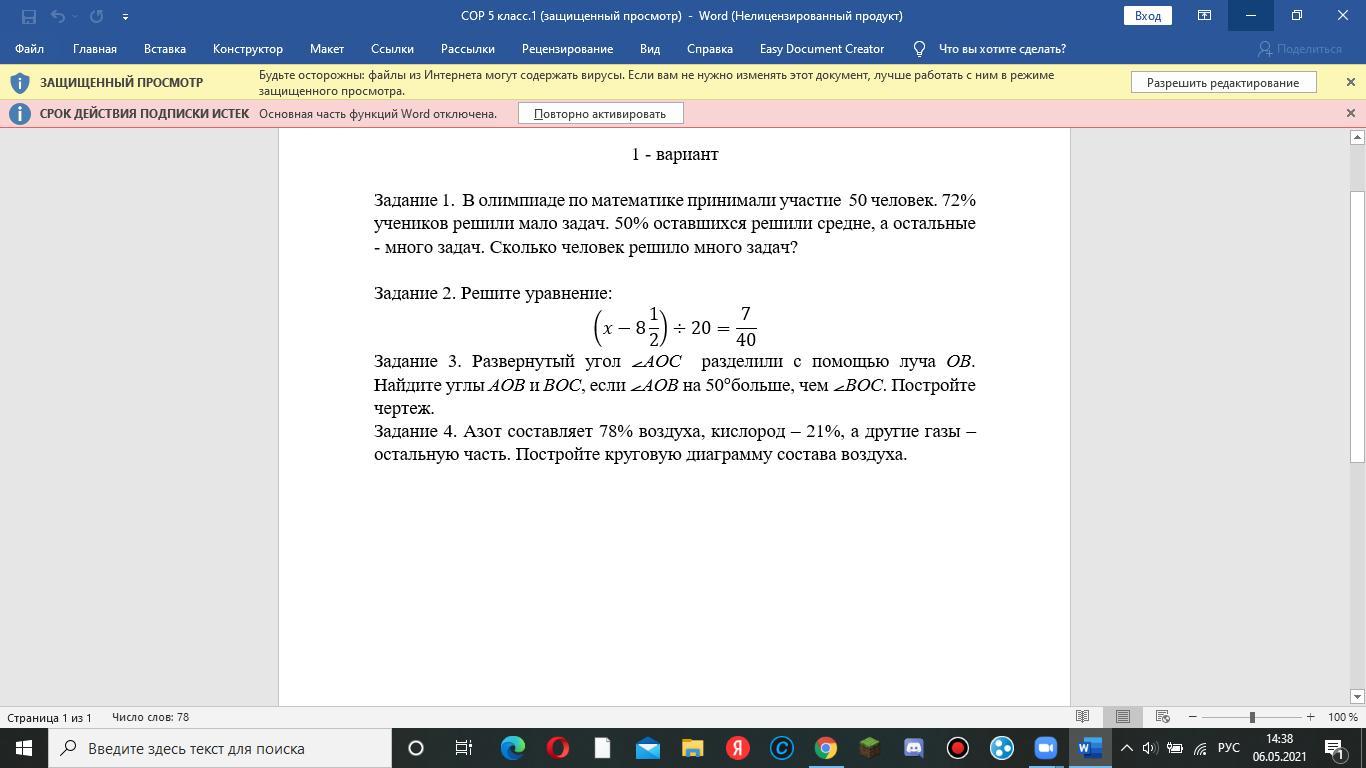Click the subscription expired info icon
Screen dimensions: 1366x768
pyautogui.click(x=19, y=113)
